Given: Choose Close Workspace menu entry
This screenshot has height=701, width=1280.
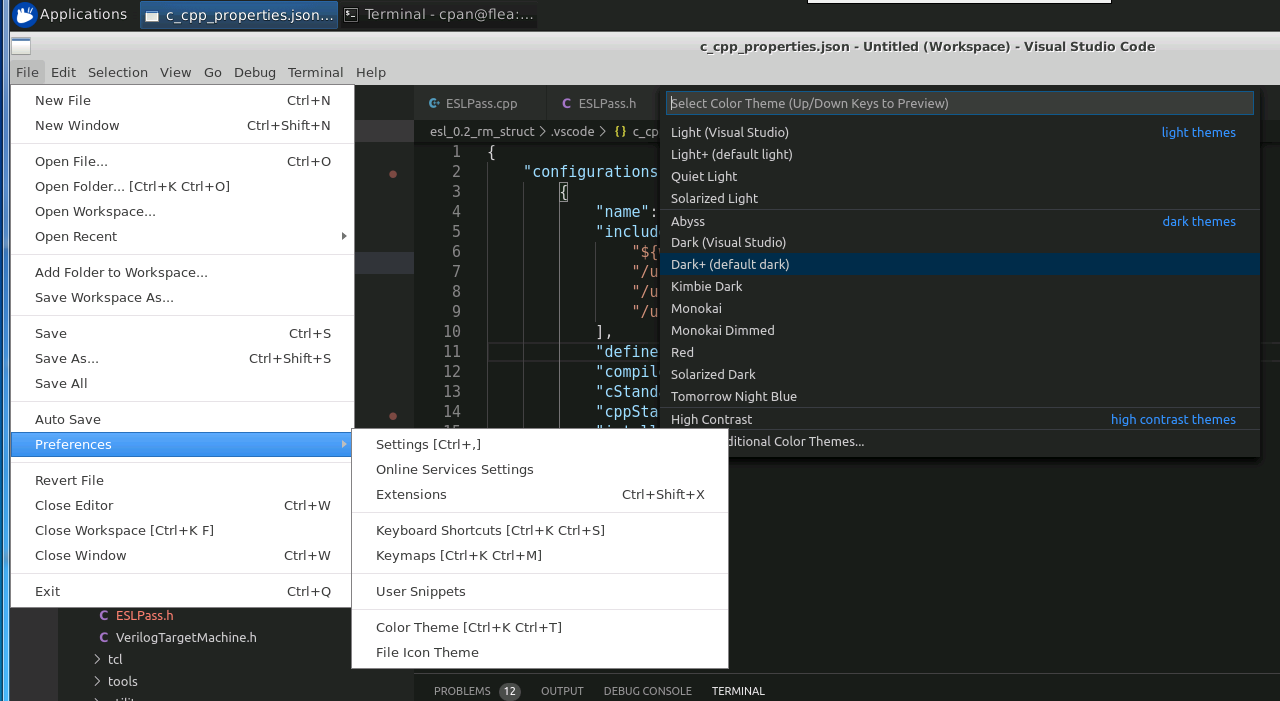Looking at the screenshot, I should click(183, 530).
